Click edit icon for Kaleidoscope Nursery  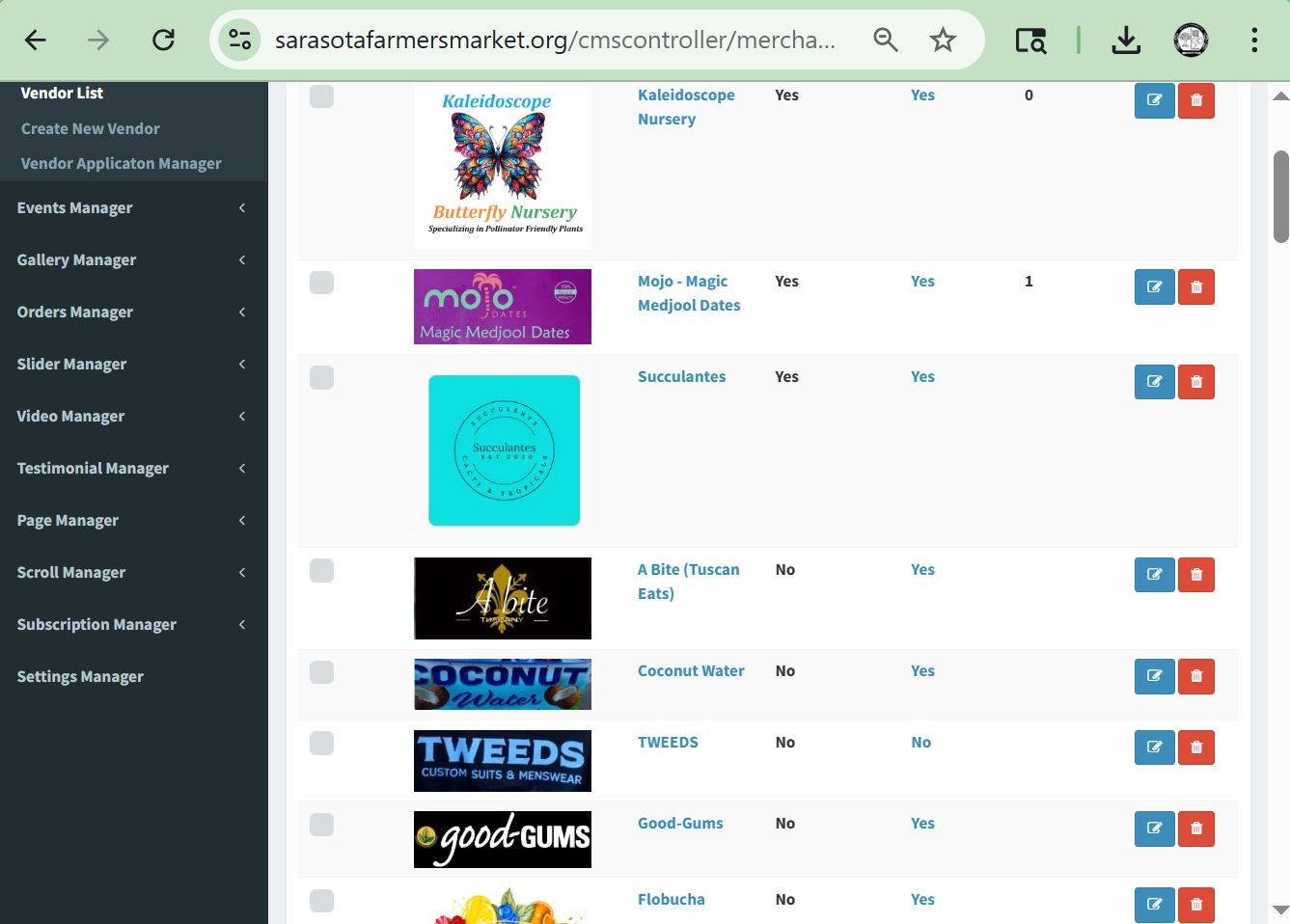[x=1154, y=100]
